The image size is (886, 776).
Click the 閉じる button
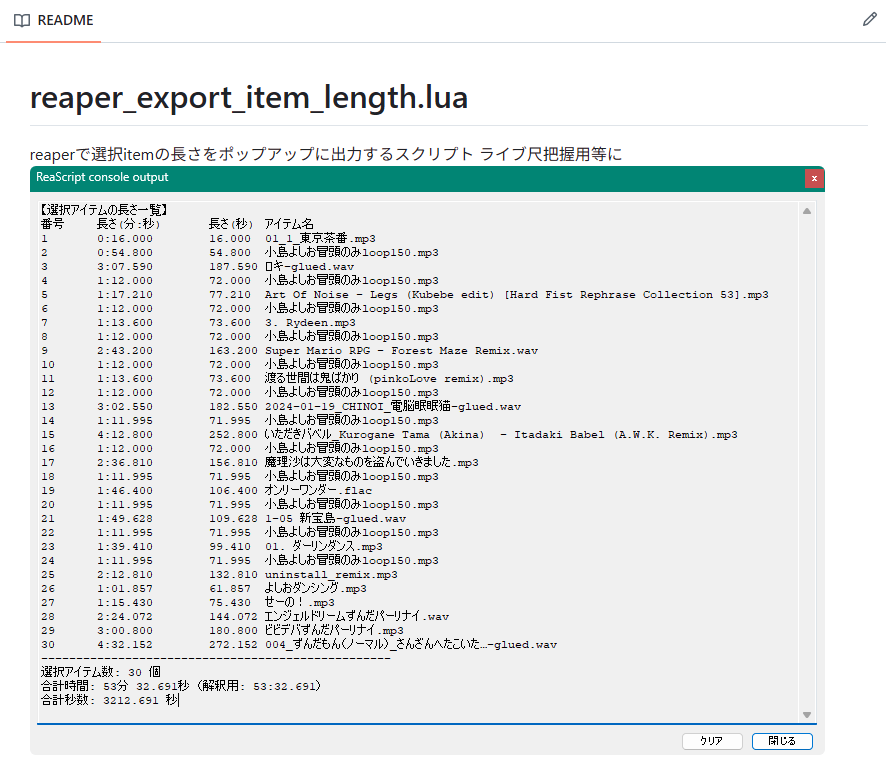782,741
